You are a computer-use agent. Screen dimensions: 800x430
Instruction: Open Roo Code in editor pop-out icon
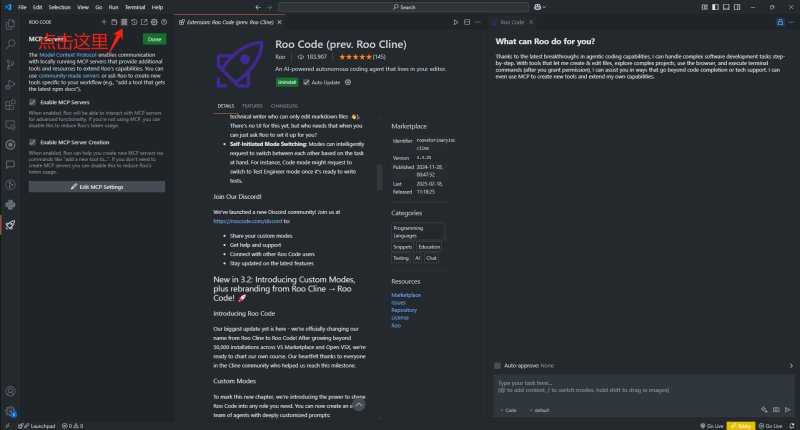tap(144, 22)
